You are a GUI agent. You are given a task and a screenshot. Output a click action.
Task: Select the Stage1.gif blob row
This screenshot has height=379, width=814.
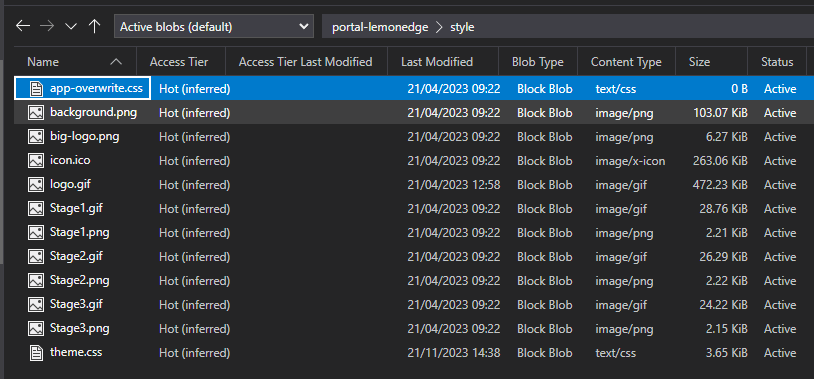pyautogui.click(x=414, y=209)
